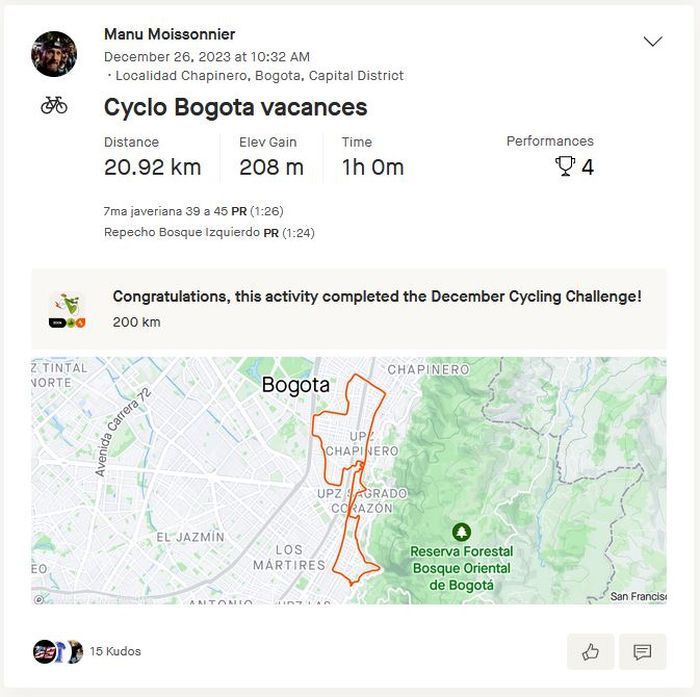Click the kudos givers' avatar group
Screen dimensions: 700x697
[x=58, y=651]
